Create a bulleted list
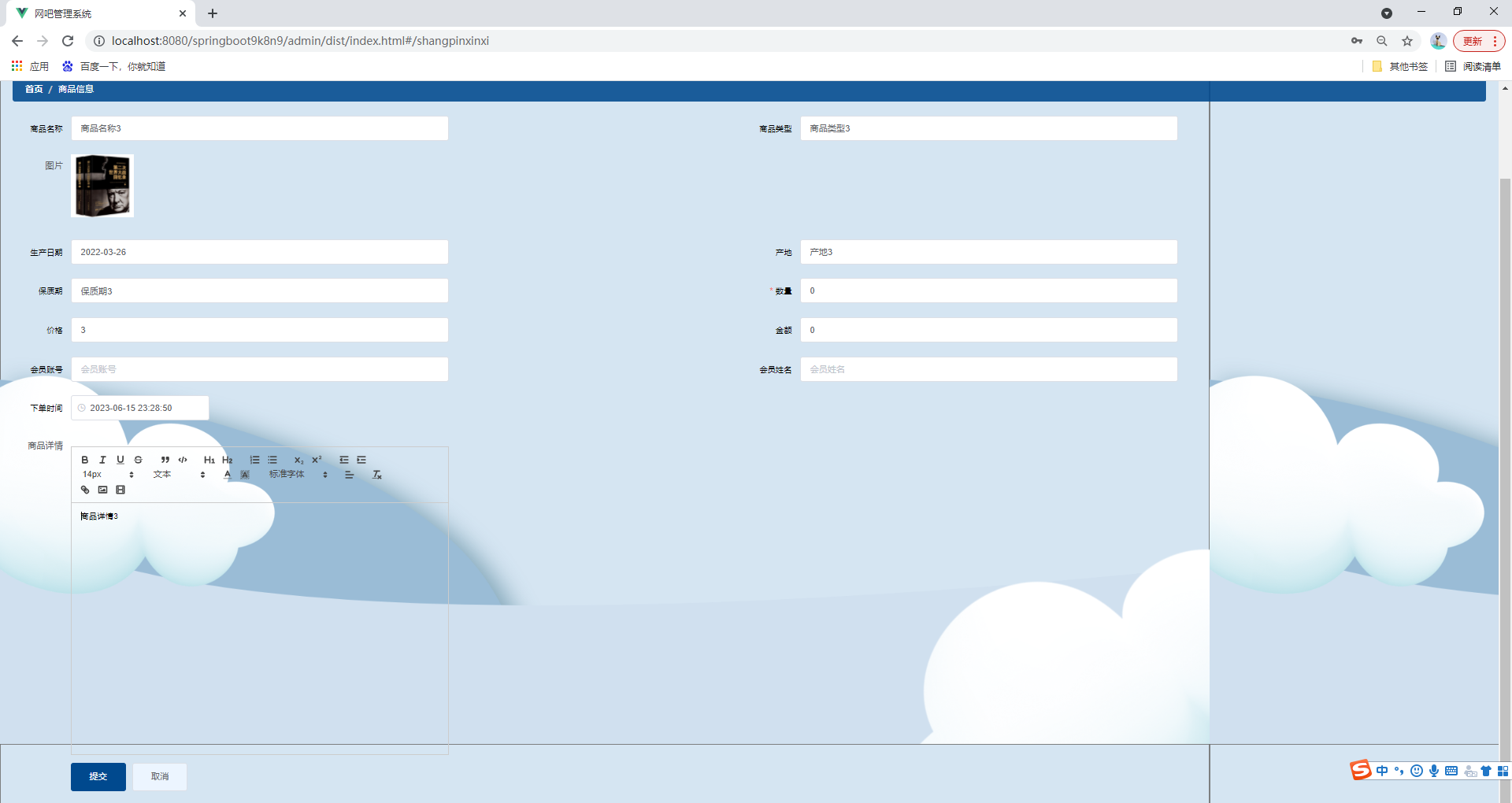 coord(272,460)
